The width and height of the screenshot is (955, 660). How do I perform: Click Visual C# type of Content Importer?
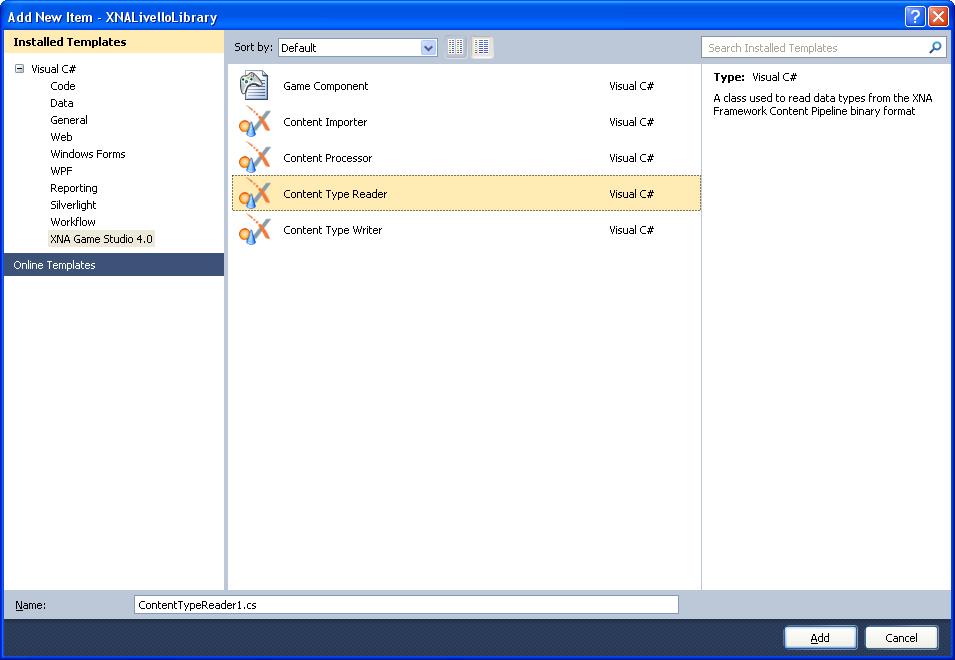pyautogui.click(x=632, y=122)
